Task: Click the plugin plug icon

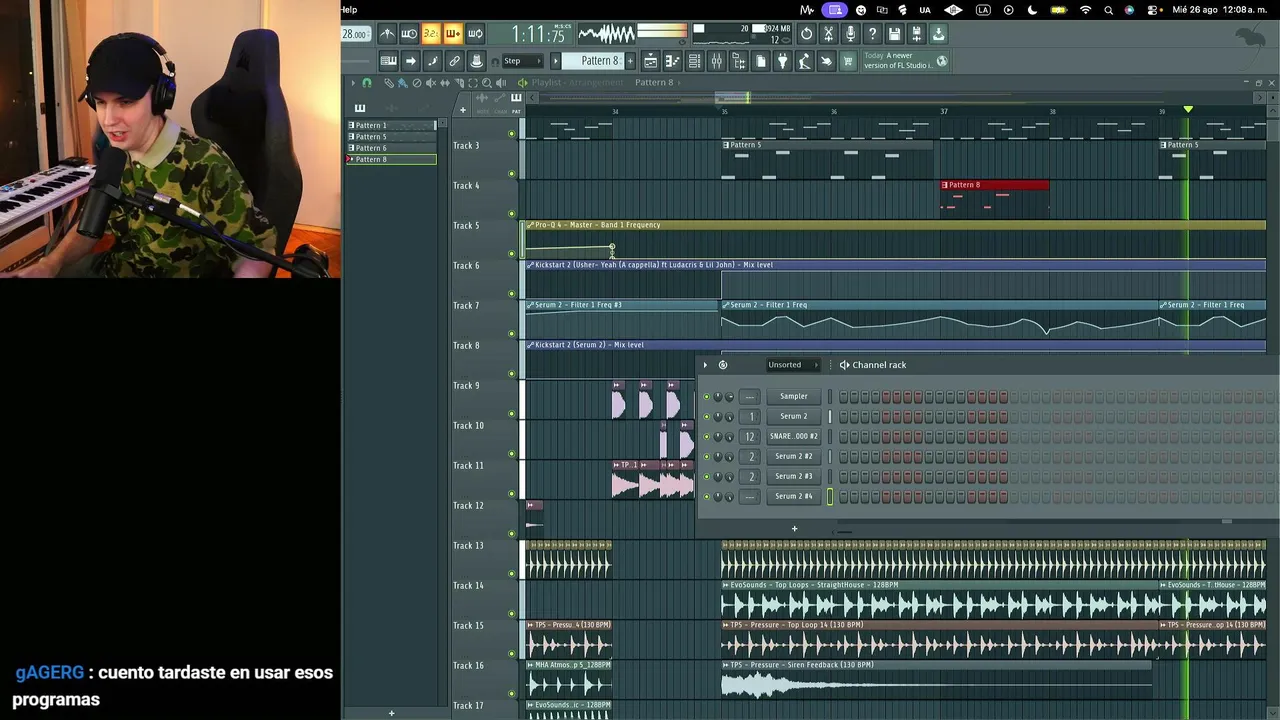Action: pyautogui.click(x=782, y=61)
